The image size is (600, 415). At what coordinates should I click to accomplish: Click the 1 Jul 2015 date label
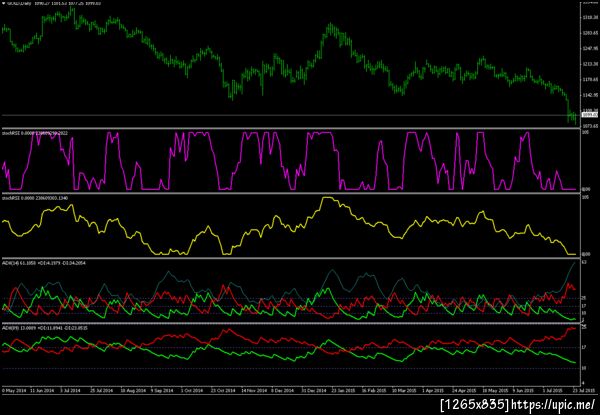point(553,391)
